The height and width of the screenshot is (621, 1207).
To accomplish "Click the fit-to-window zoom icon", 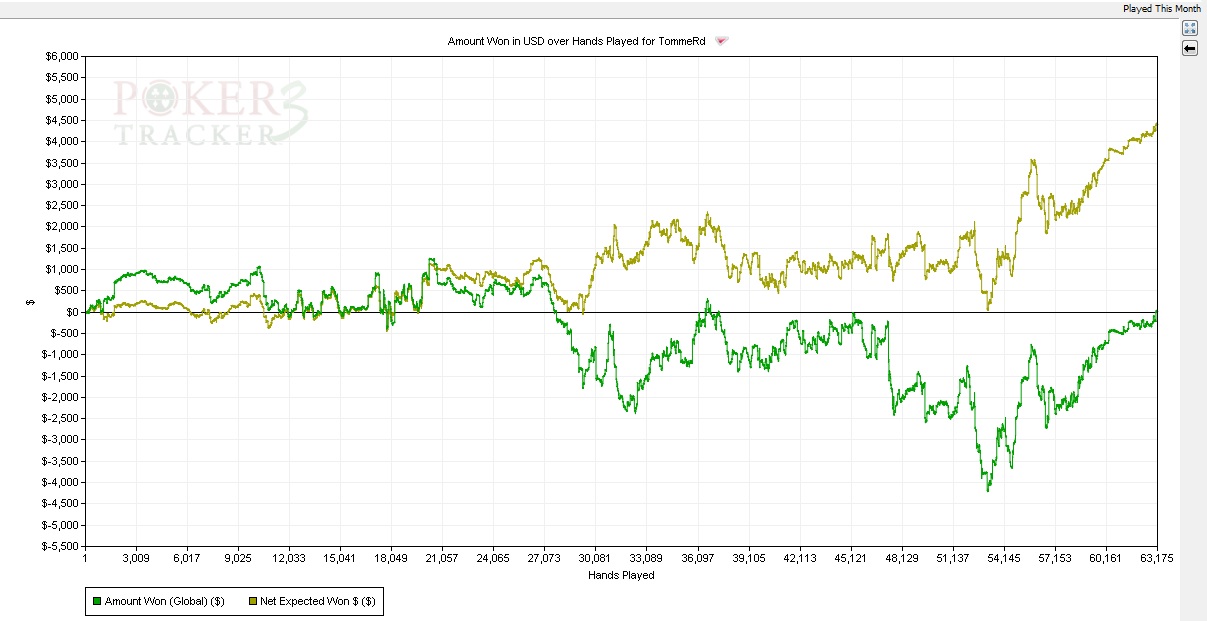I will pyautogui.click(x=1190, y=28).
